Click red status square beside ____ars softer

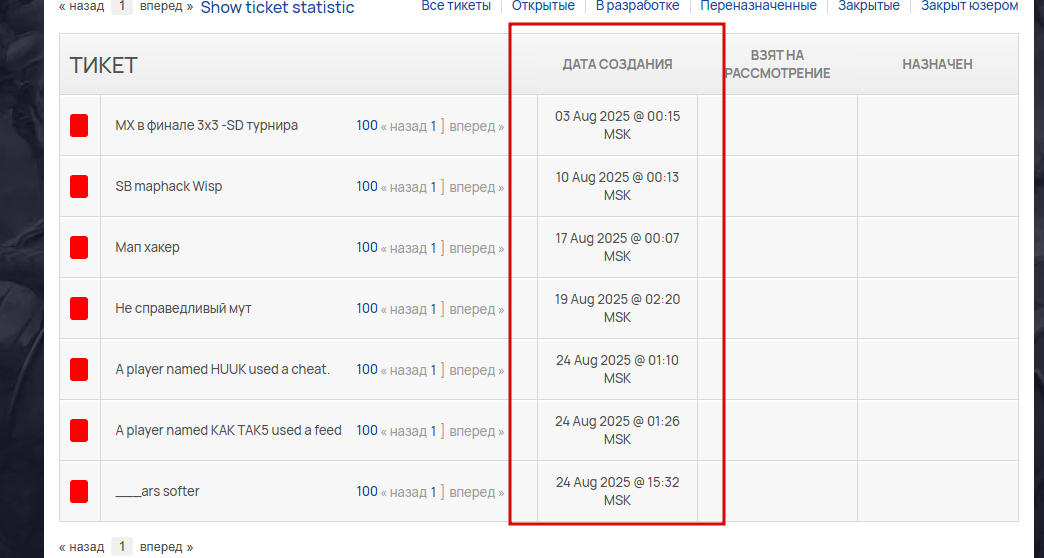(79, 491)
